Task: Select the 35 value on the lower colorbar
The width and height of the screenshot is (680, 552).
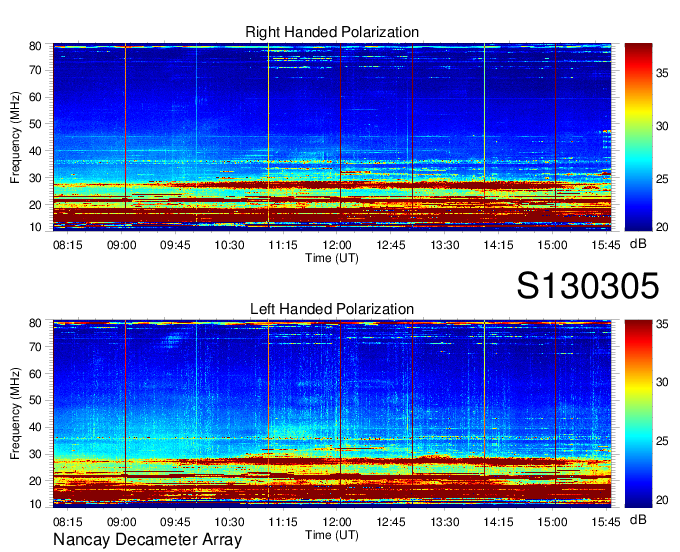Action: (662, 324)
